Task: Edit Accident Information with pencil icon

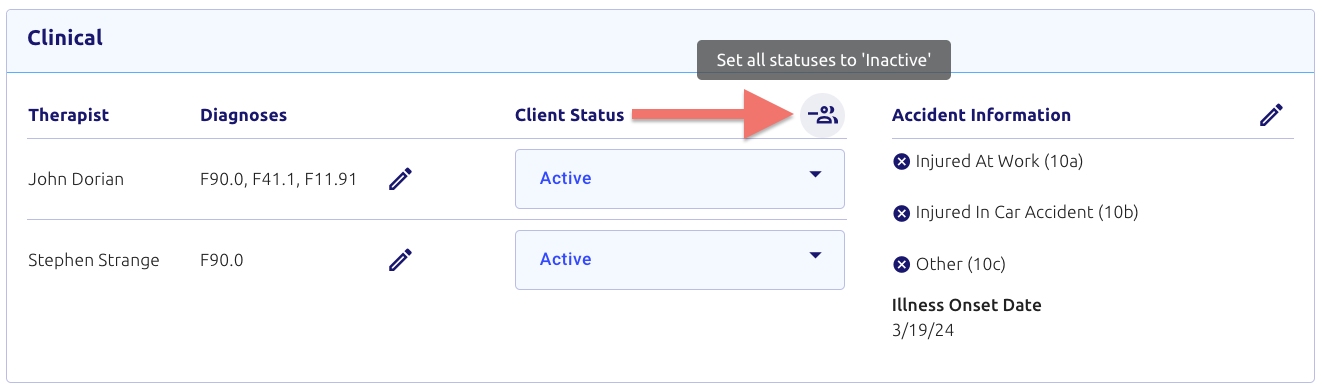Action: (1271, 115)
